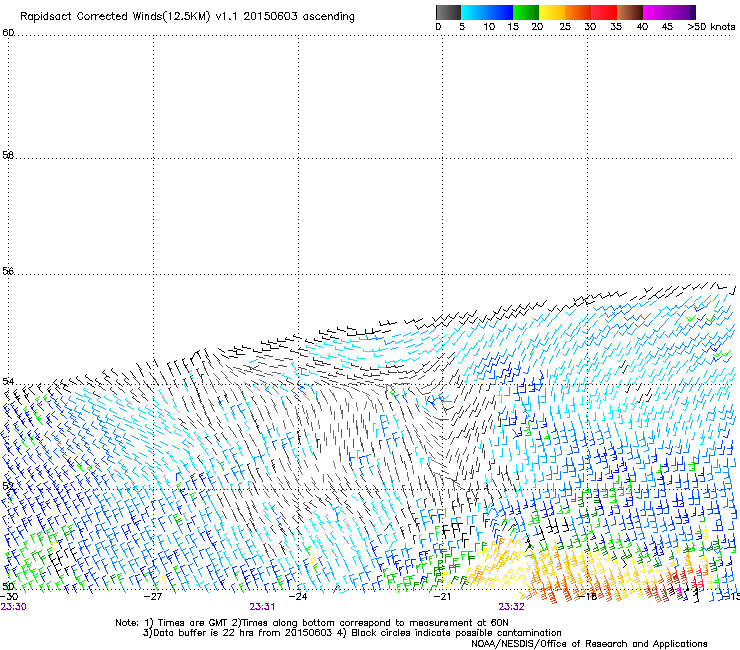The width and height of the screenshot is (740, 650).
Task: Click legend tick label '30'
Action: (x=590, y=27)
